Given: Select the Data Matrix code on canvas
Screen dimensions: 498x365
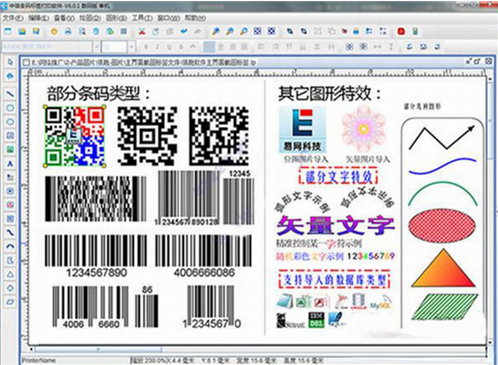Looking at the screenshot, I should click(219, 136).
